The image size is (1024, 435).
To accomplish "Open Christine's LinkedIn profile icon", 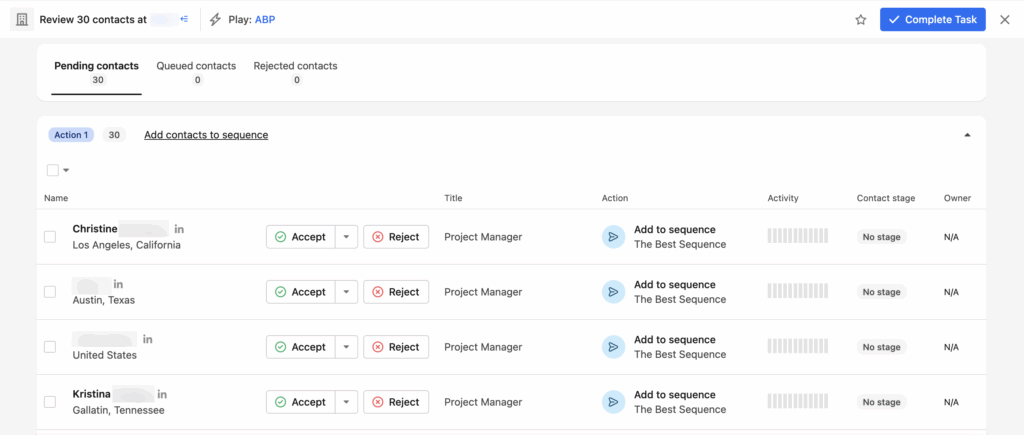I will (x=179, y=229).
